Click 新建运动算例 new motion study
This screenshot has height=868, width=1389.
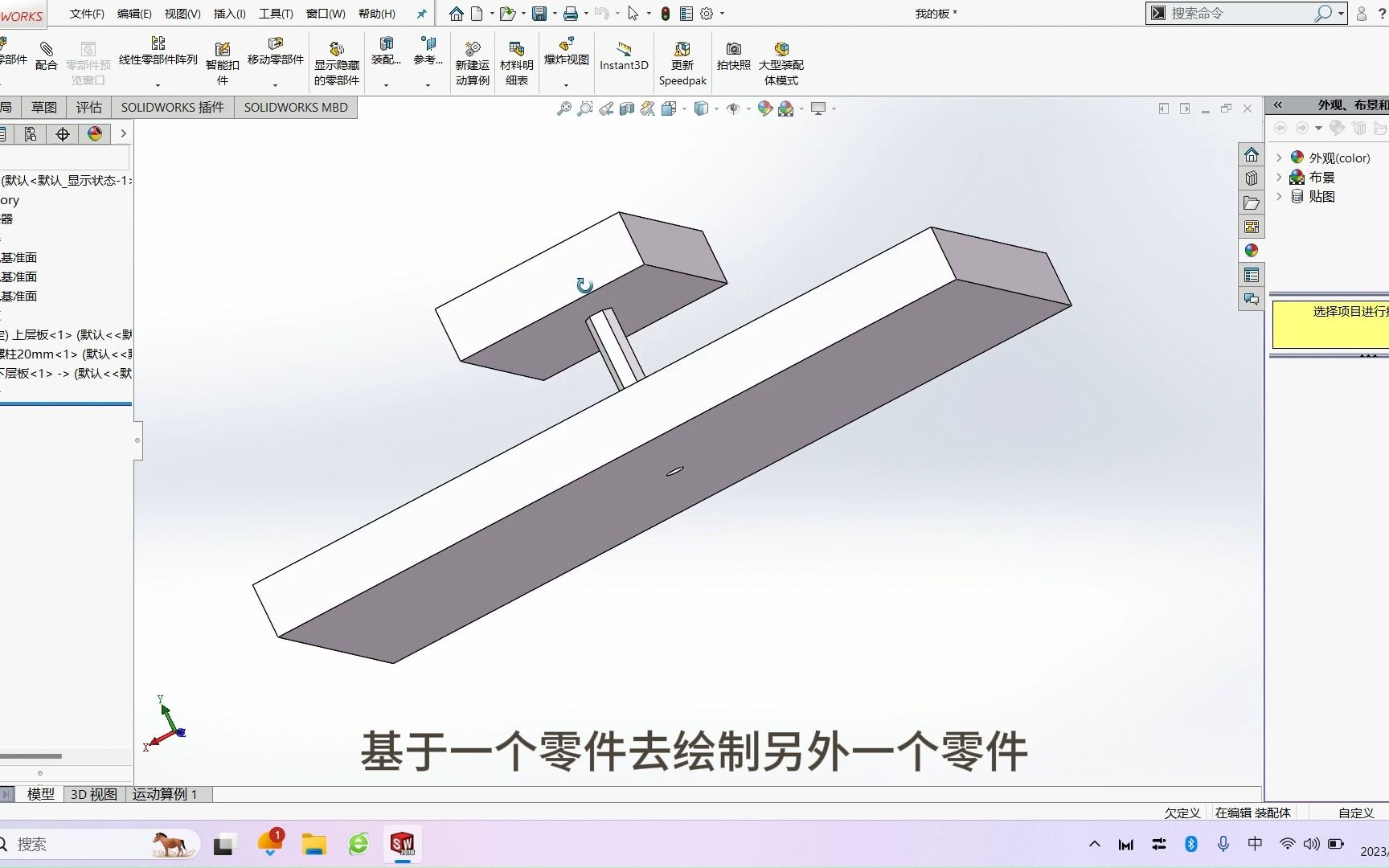pyautogui.click(x=473, y=64)
